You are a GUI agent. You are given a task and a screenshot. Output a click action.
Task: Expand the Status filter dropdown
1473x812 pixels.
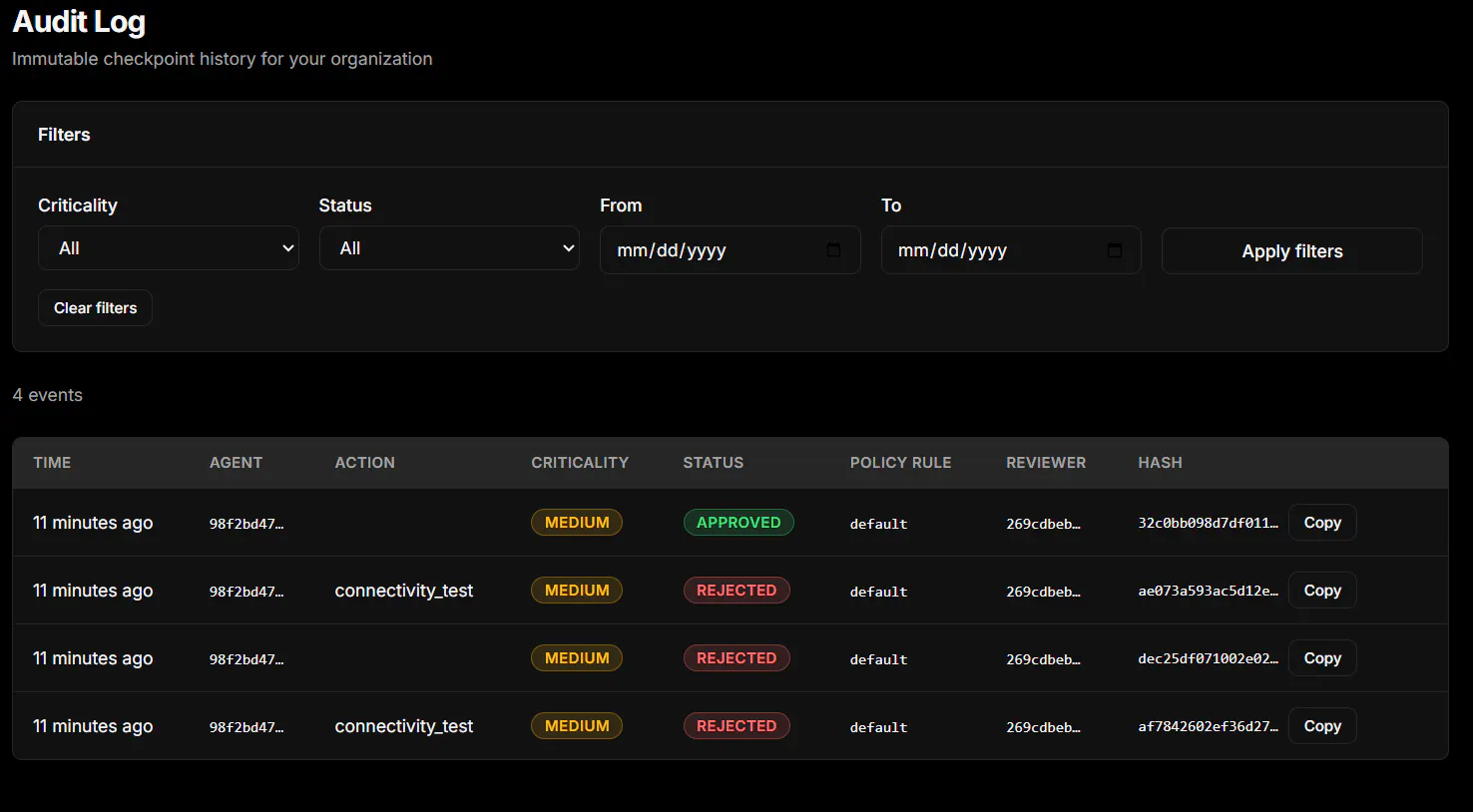pyautogui.click(x=449, y=248)
